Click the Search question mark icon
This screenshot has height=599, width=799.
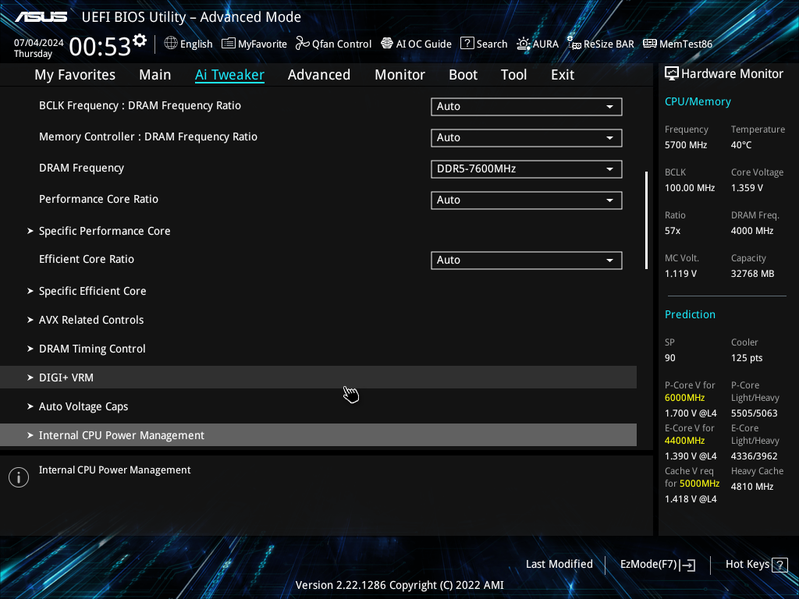(467, 43)
